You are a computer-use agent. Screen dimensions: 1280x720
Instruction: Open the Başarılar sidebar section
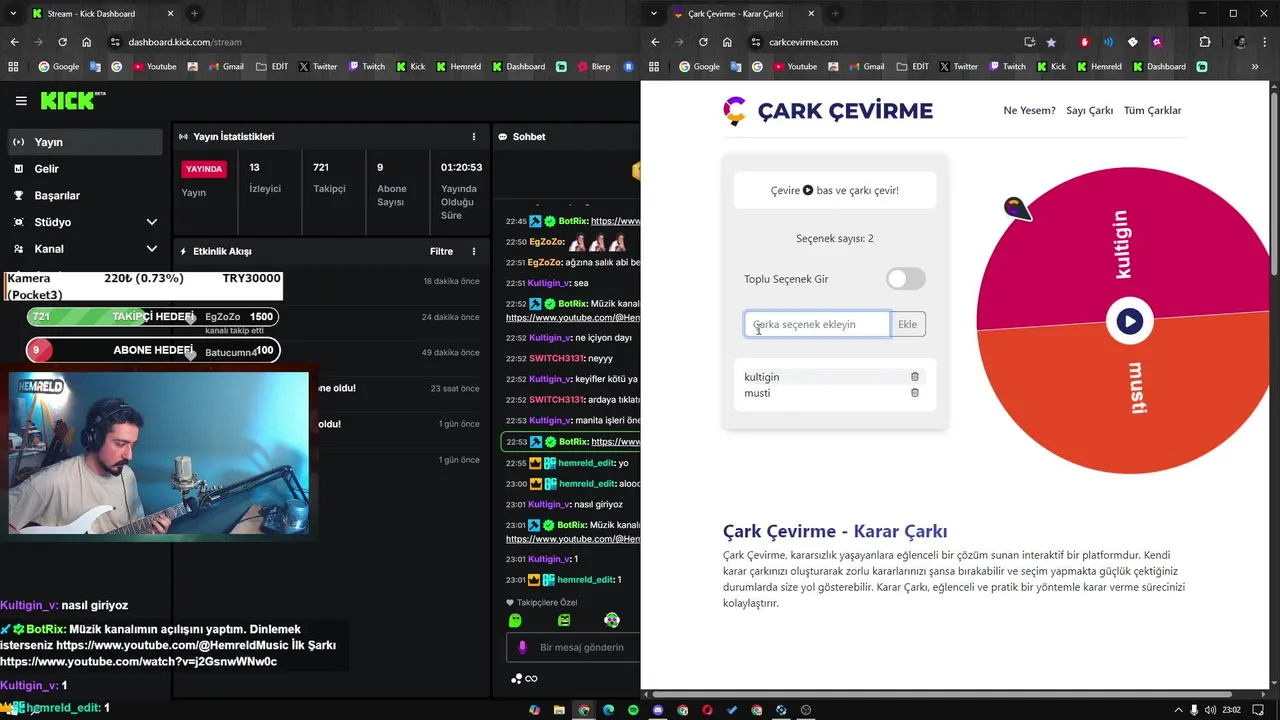coord(85,195)
